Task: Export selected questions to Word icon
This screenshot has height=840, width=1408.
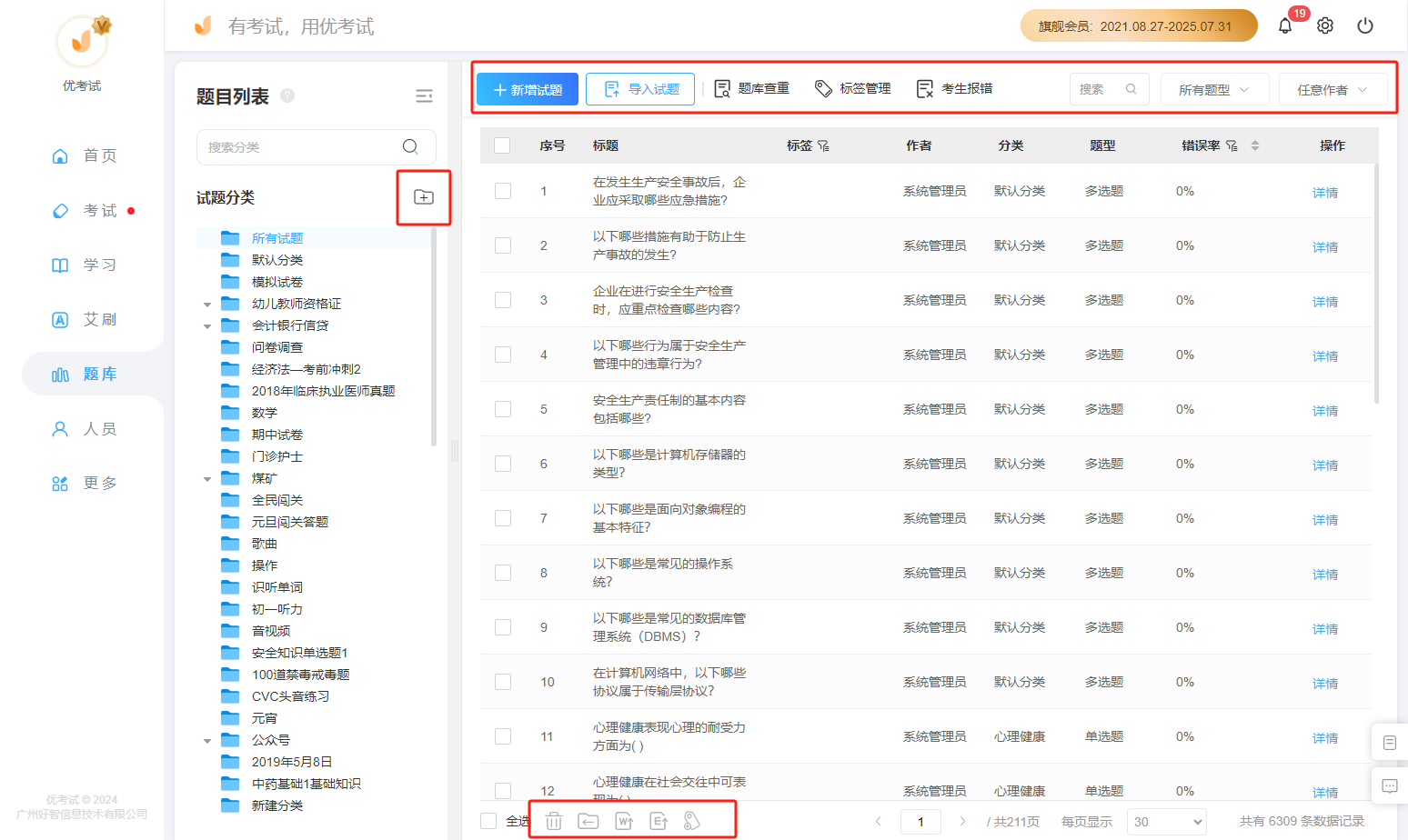Action: pyautogui.click(x=624, y=821)
